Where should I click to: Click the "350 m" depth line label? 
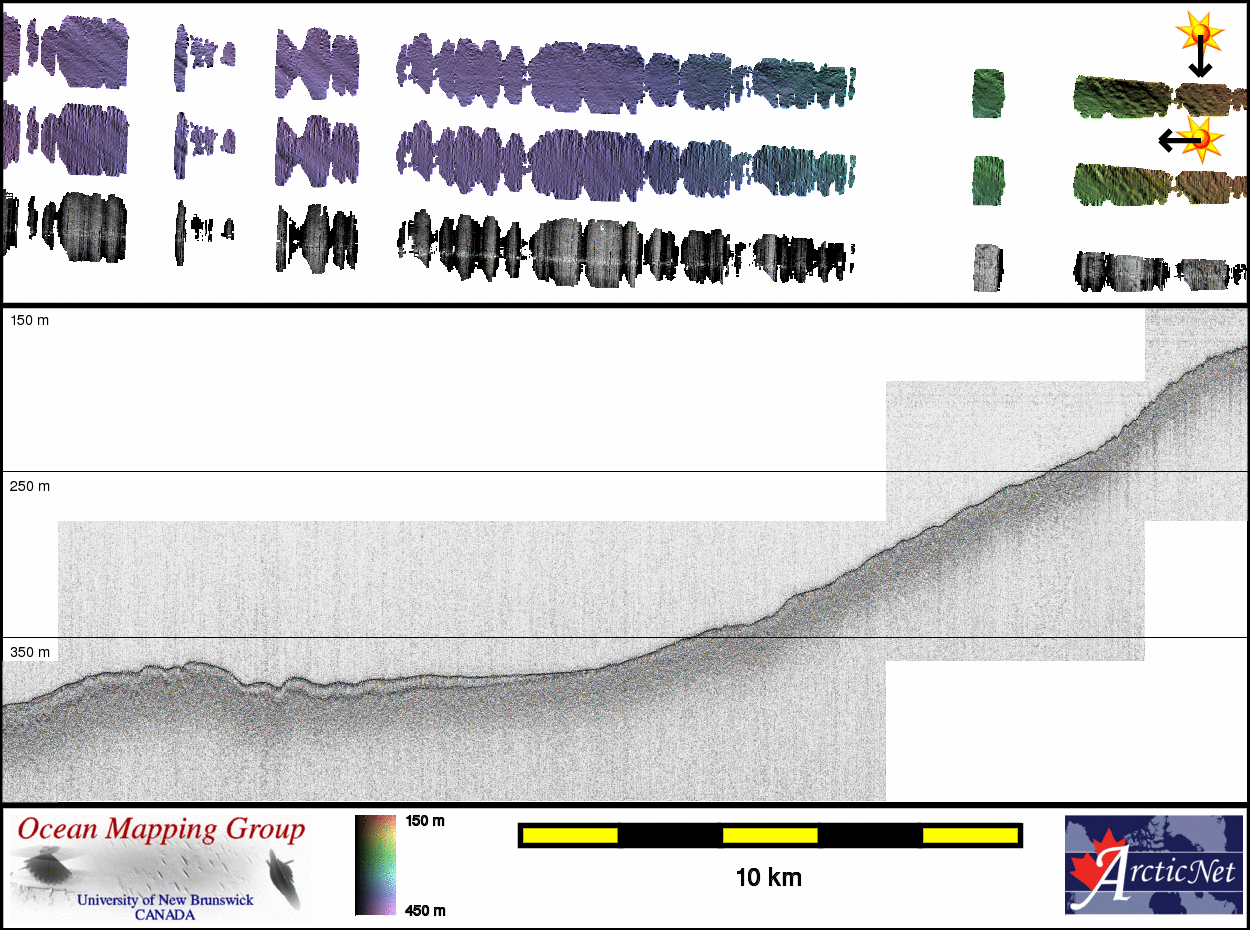click(29, 652)
